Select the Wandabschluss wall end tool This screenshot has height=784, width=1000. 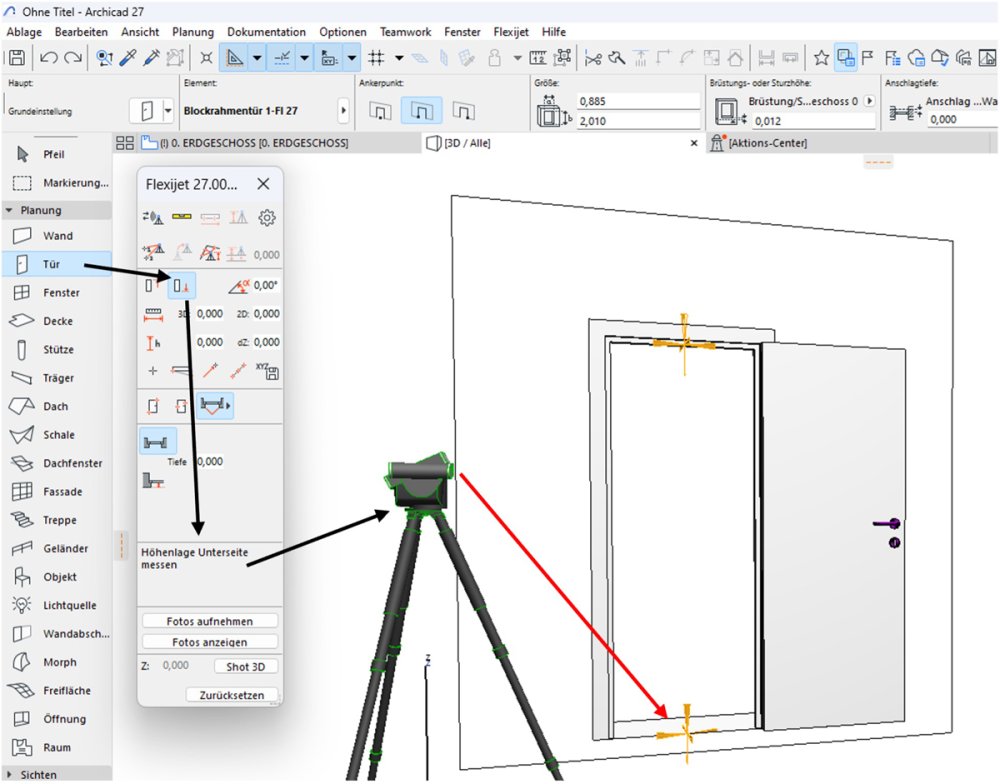(56, 633)
